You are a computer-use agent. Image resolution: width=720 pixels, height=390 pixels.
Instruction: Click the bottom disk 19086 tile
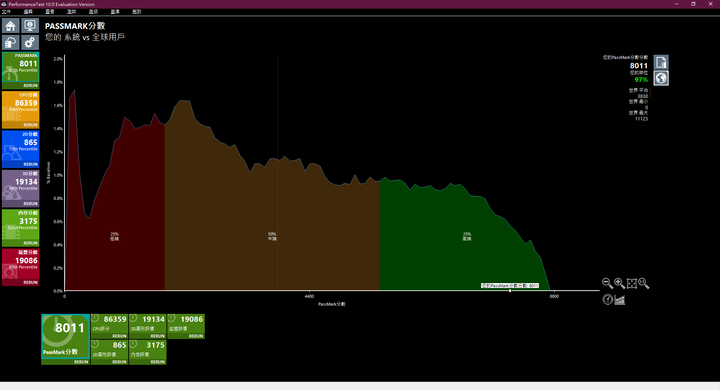[x=186, y=326]
